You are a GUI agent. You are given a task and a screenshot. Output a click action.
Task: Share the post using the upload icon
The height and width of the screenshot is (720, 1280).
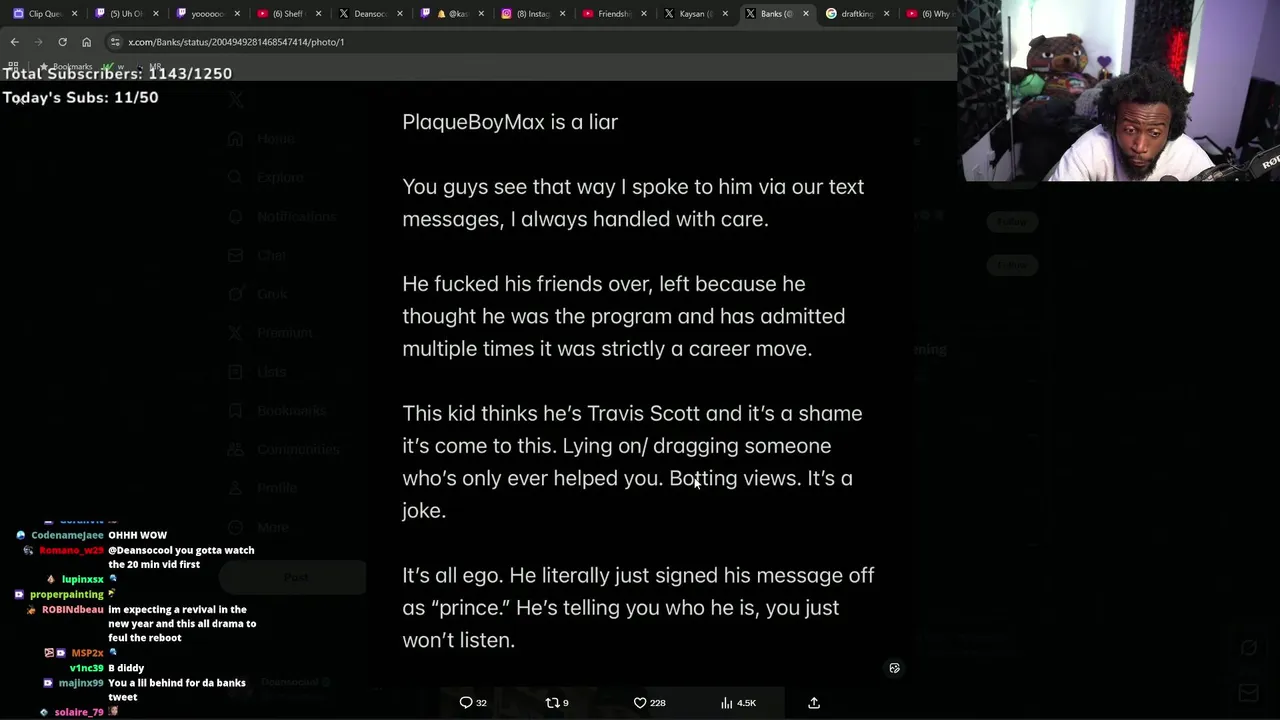[814, 703]
